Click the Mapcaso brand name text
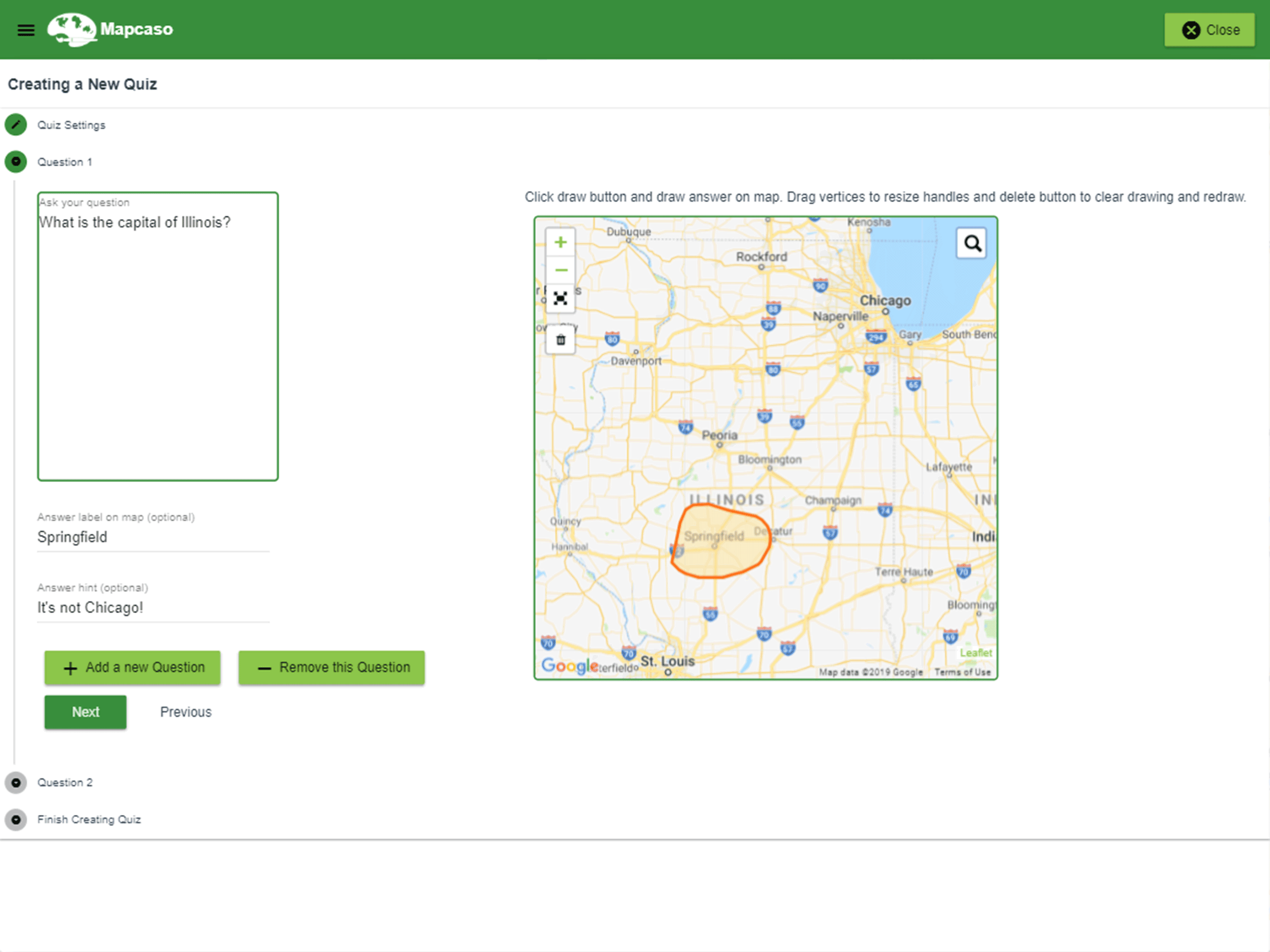Image resolution: width=1270 pixels, height=952 pixels. pos(137,29)
